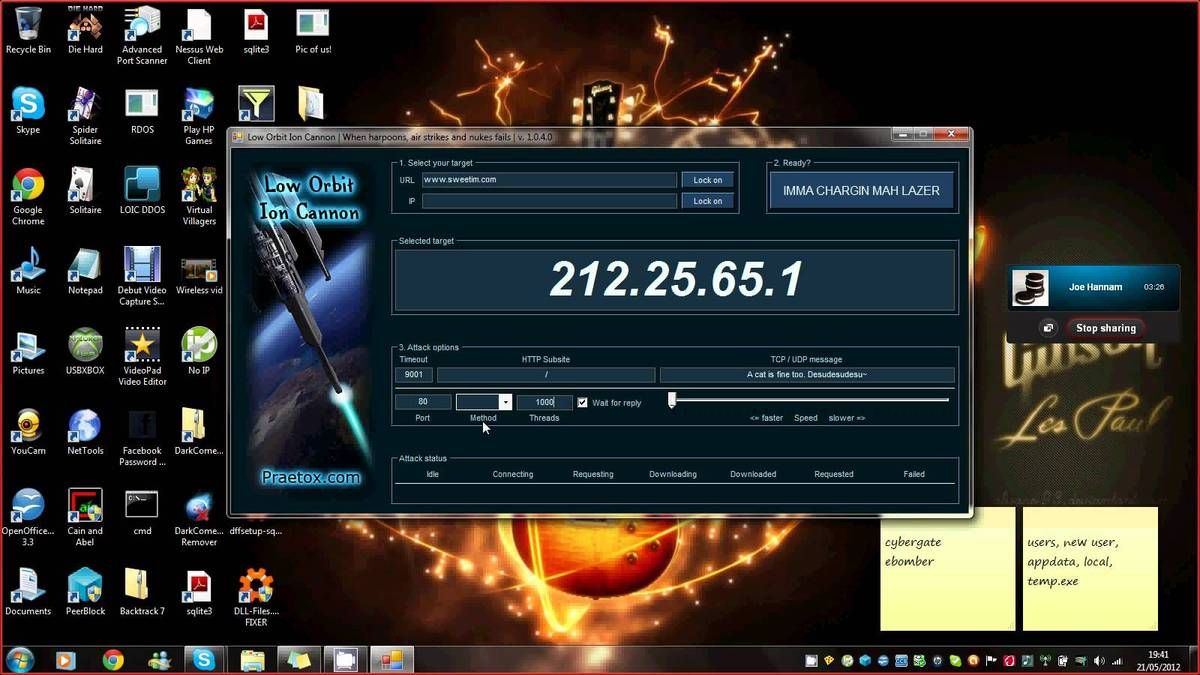Click Joe Hannam's avatar in call widget
Image resolution: width=1200 pixels, height=675 pixels.
1031,287
